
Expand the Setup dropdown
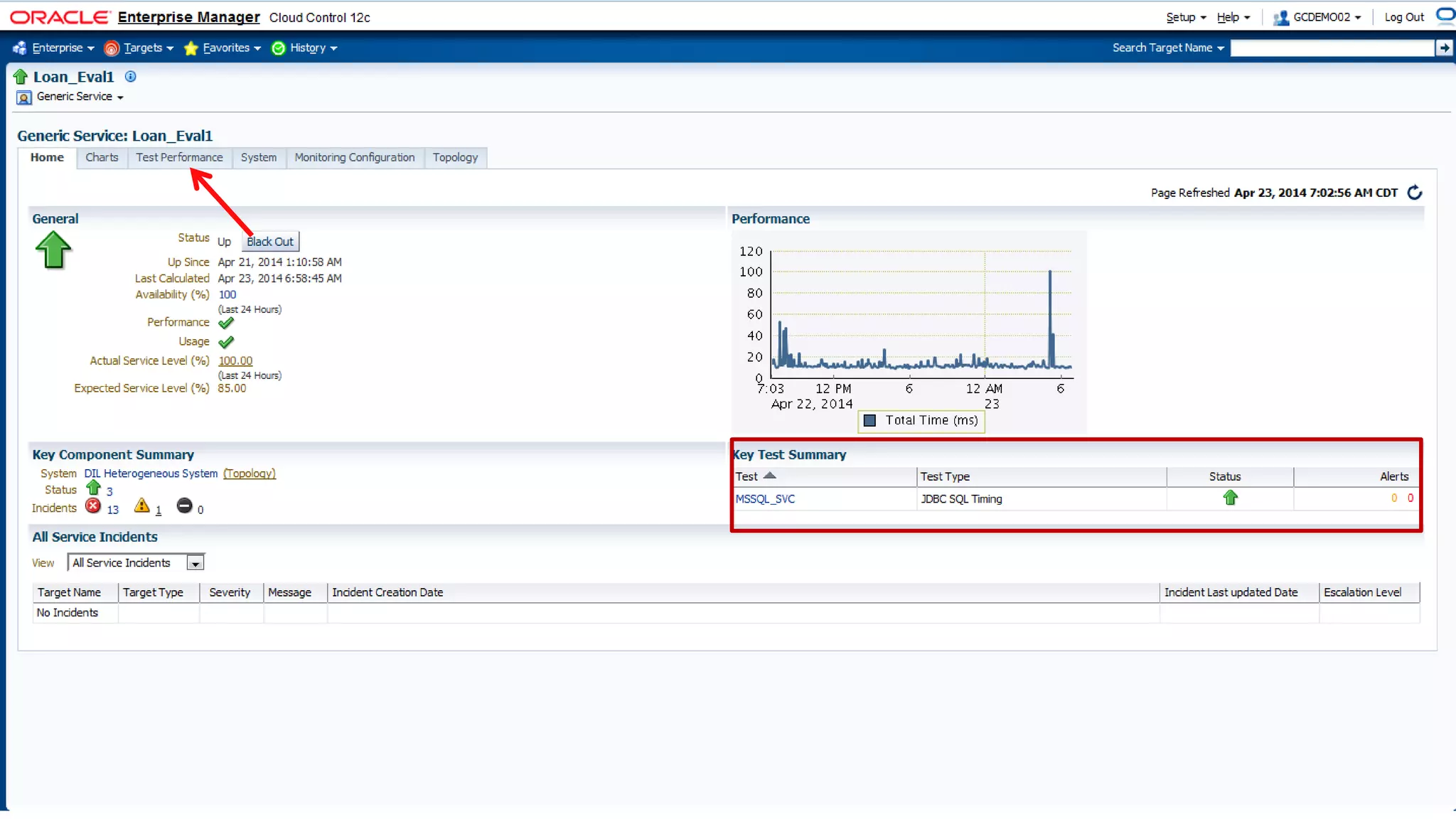[x=1186, y=18]
